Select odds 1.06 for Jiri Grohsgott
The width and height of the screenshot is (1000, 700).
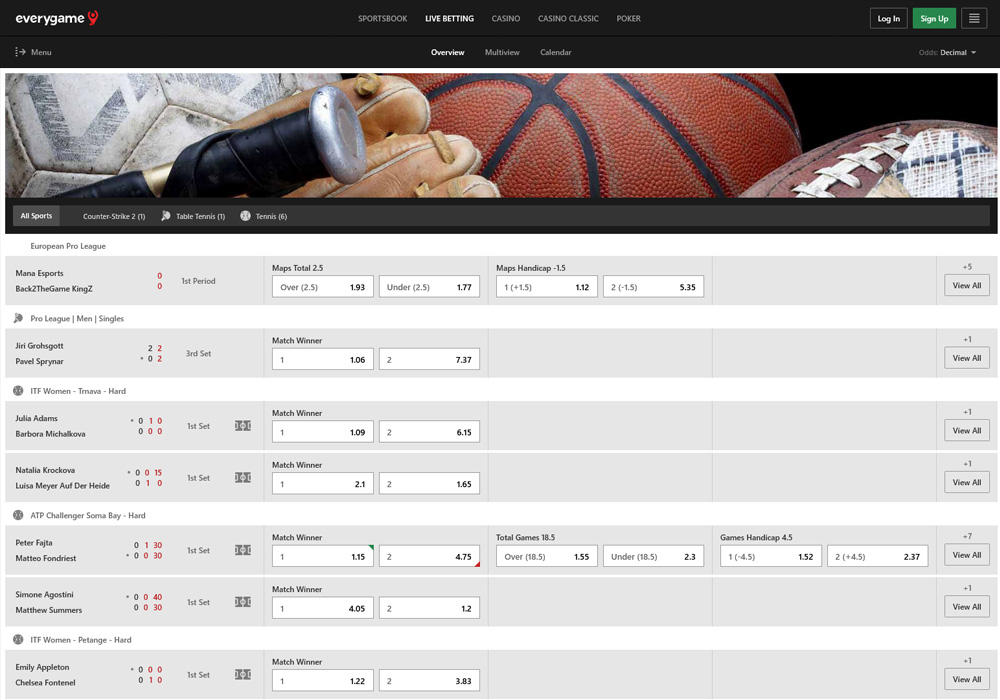coord(320,358)
